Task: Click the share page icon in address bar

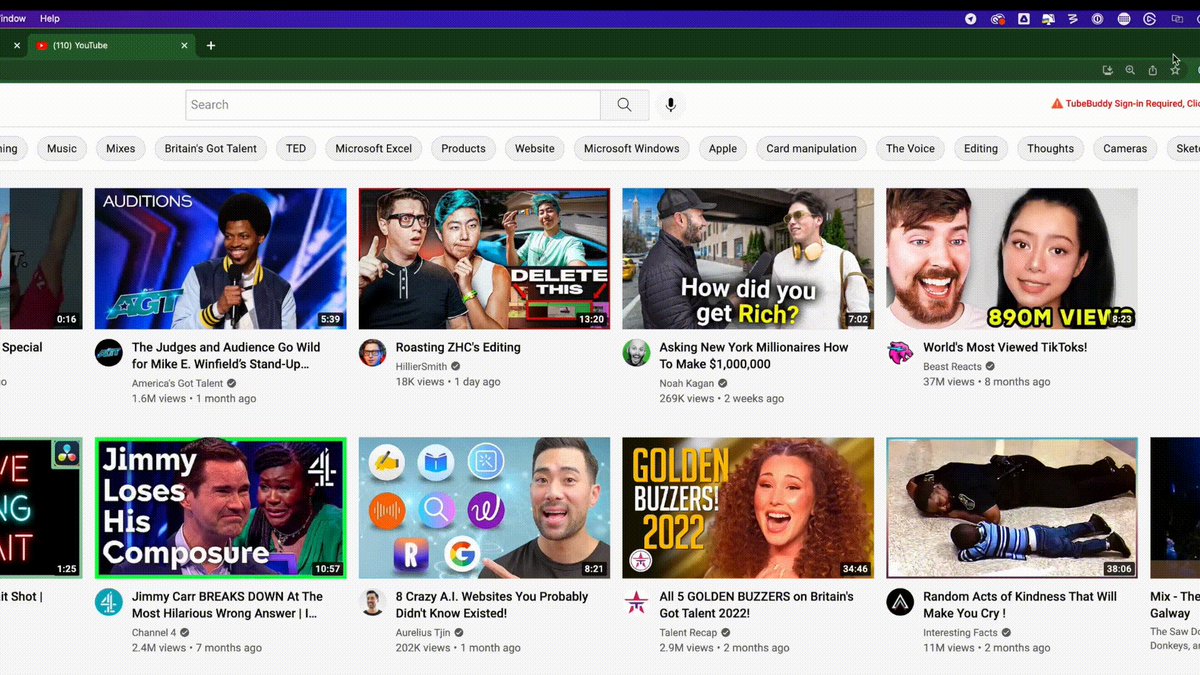Action: [x=1153, y=70]
